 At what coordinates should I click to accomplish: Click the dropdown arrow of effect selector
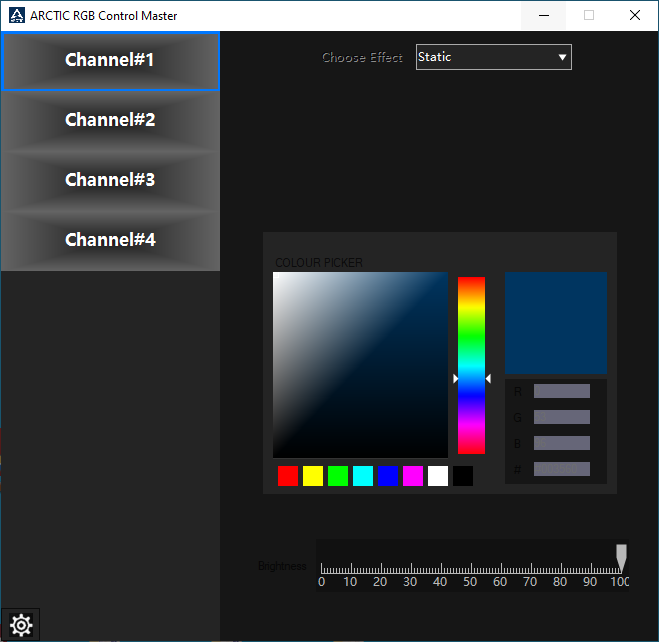(x=562, y=57)
